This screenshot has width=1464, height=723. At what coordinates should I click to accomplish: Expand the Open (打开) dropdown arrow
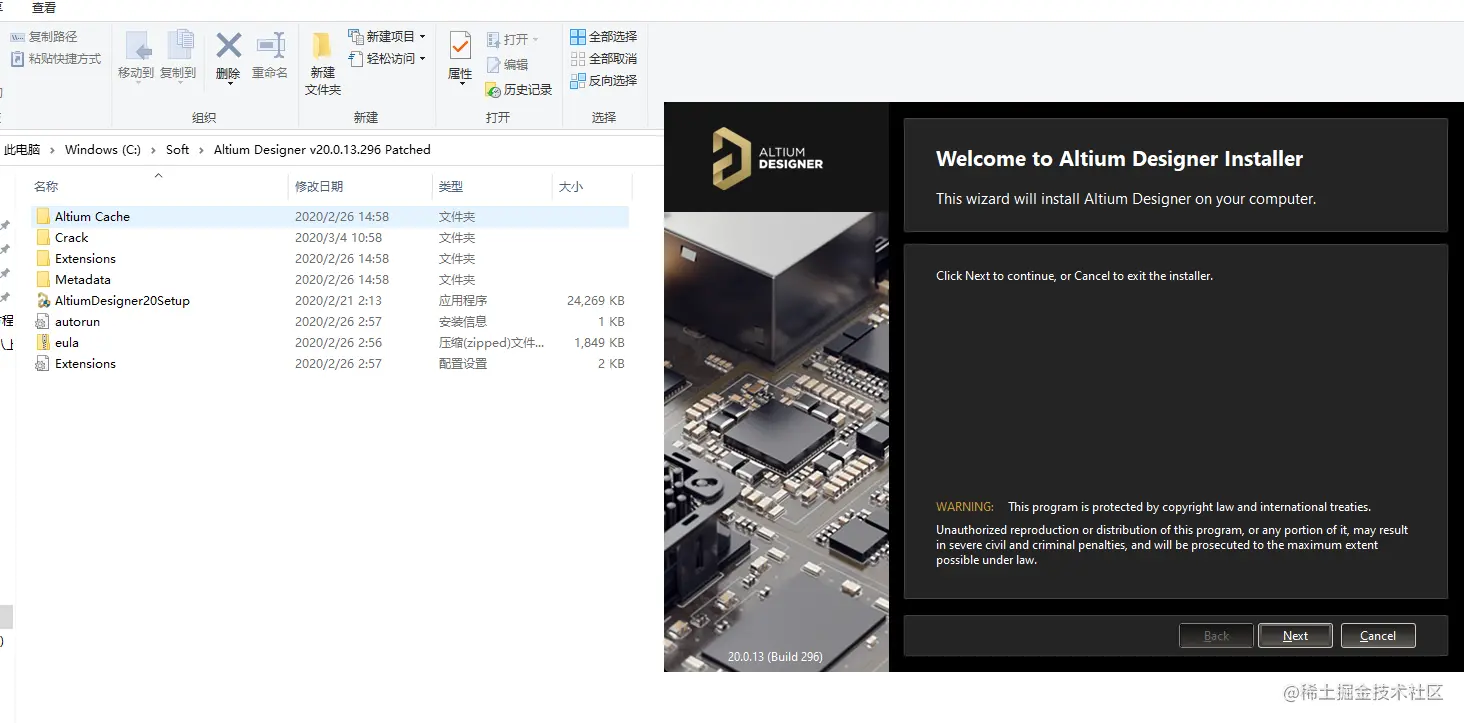click(536, 40)
